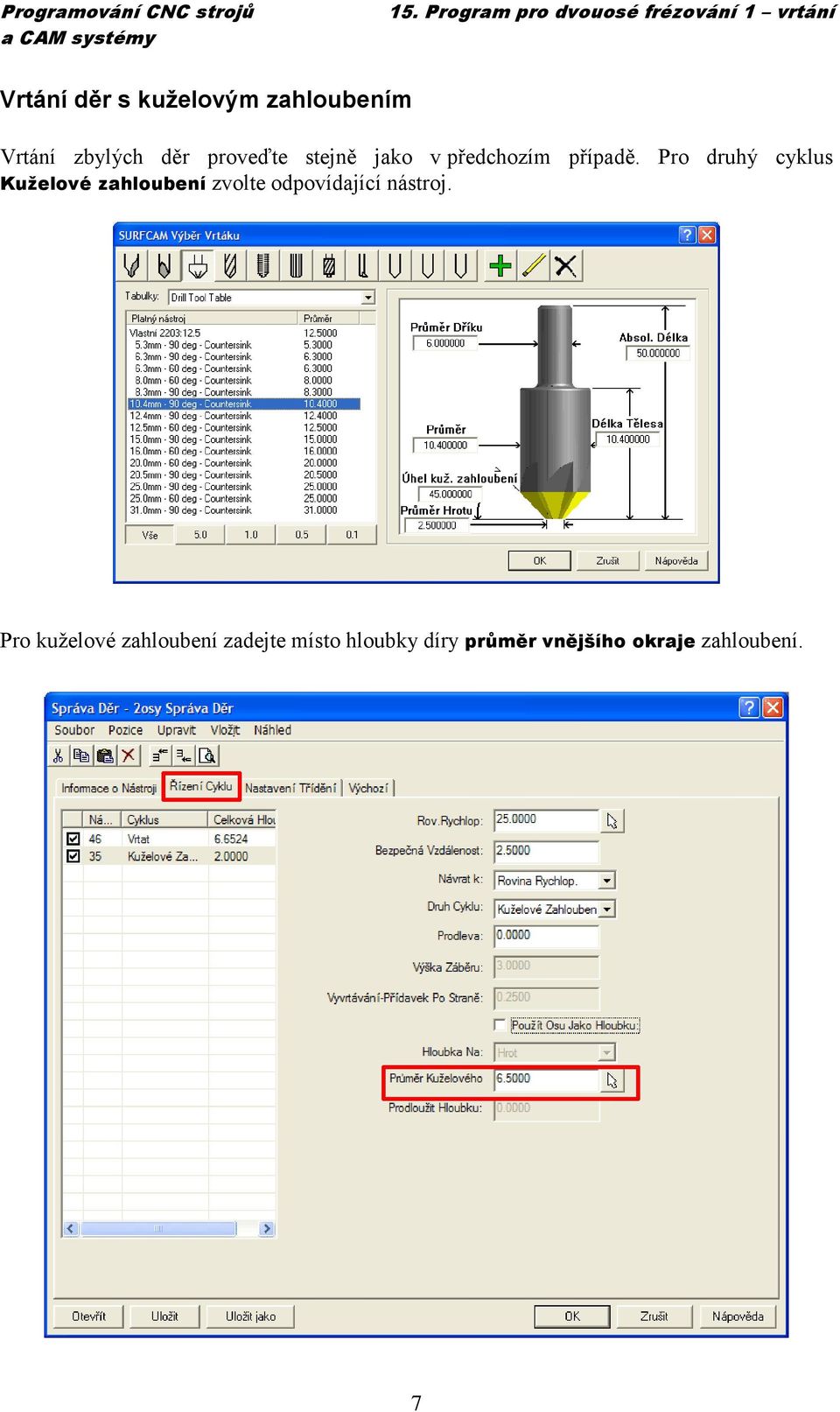
Task: Toggle checkbox for row 46 Vrtat
Action: [73, 839]
